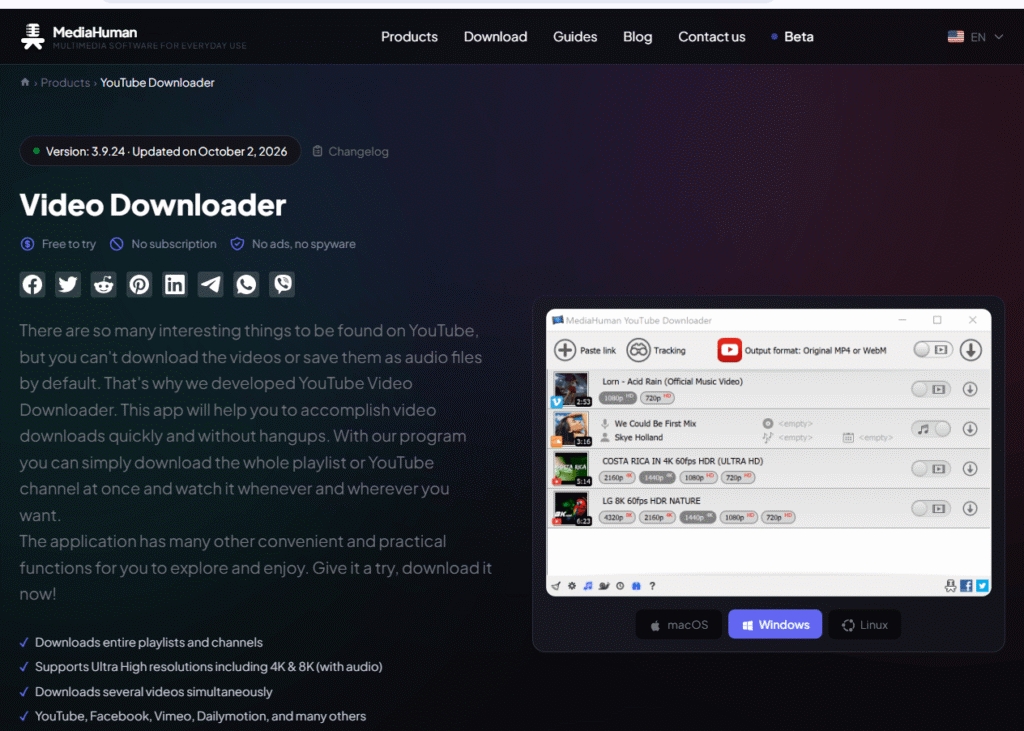Screen dimensions: 1024x731
Task: Toggle video switch for LG 8K HDR NATURE
Action: [x=931, y=508]
